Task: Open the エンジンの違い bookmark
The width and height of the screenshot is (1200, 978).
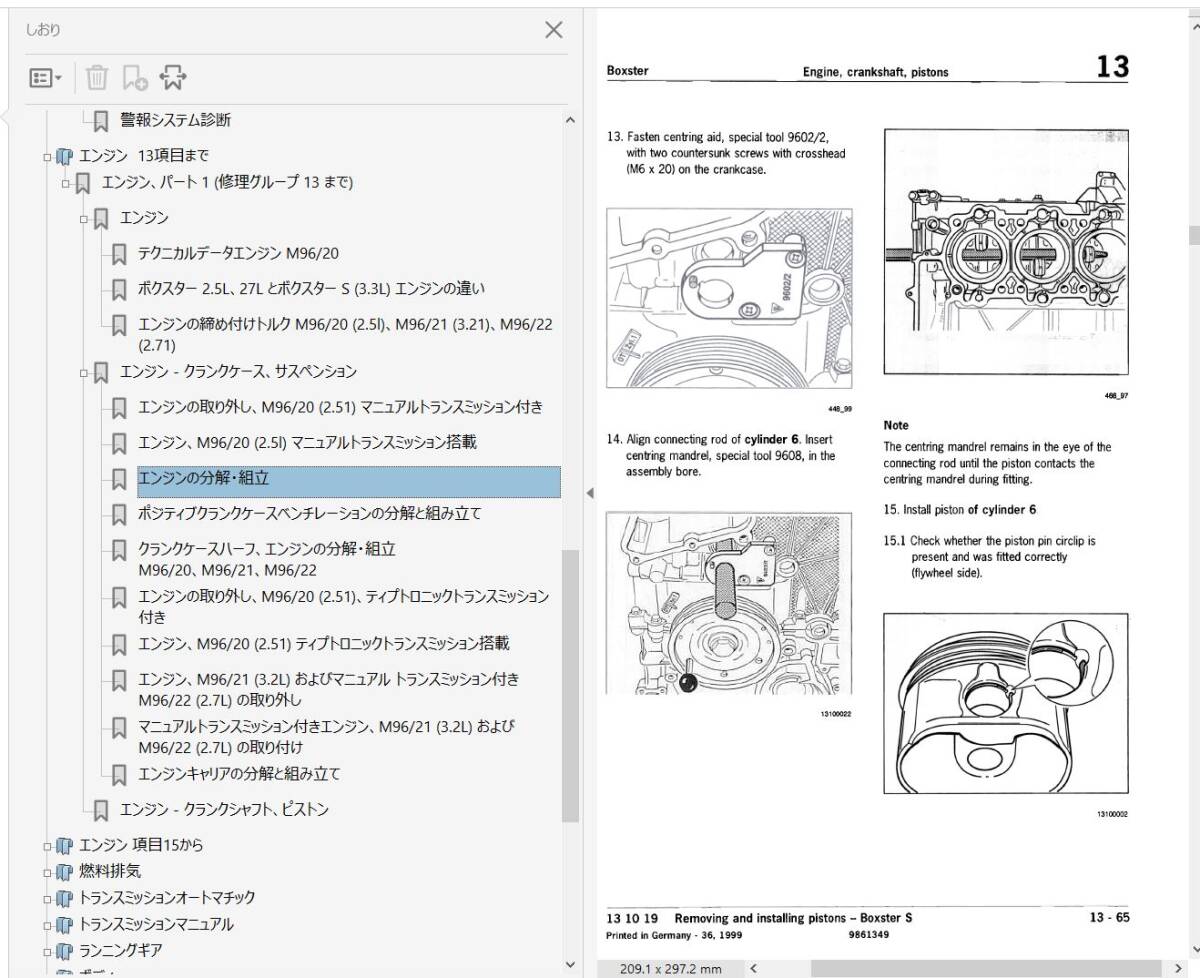Action: point(311,289)
